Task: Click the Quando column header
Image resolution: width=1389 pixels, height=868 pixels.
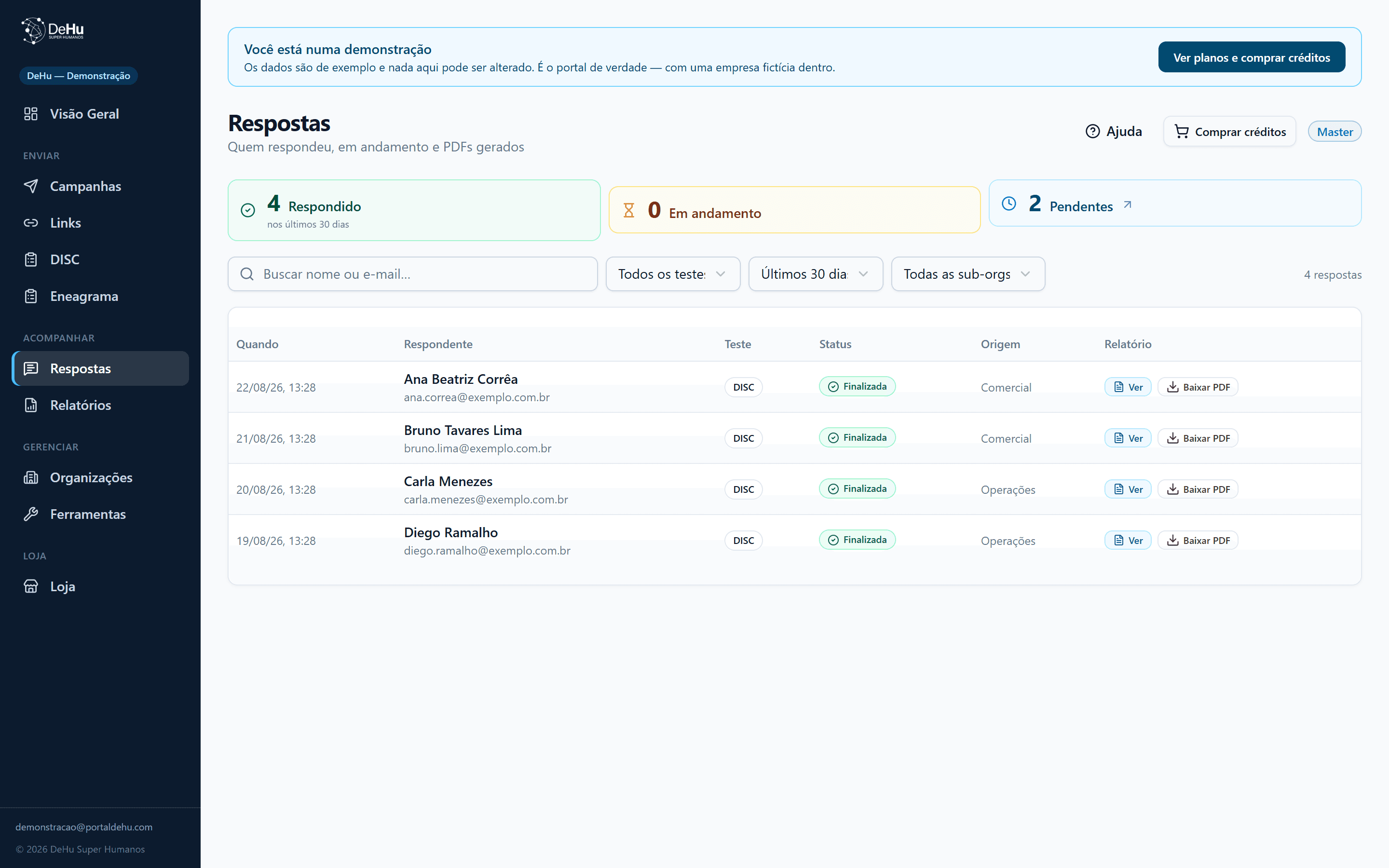Action: pos(257,344)
